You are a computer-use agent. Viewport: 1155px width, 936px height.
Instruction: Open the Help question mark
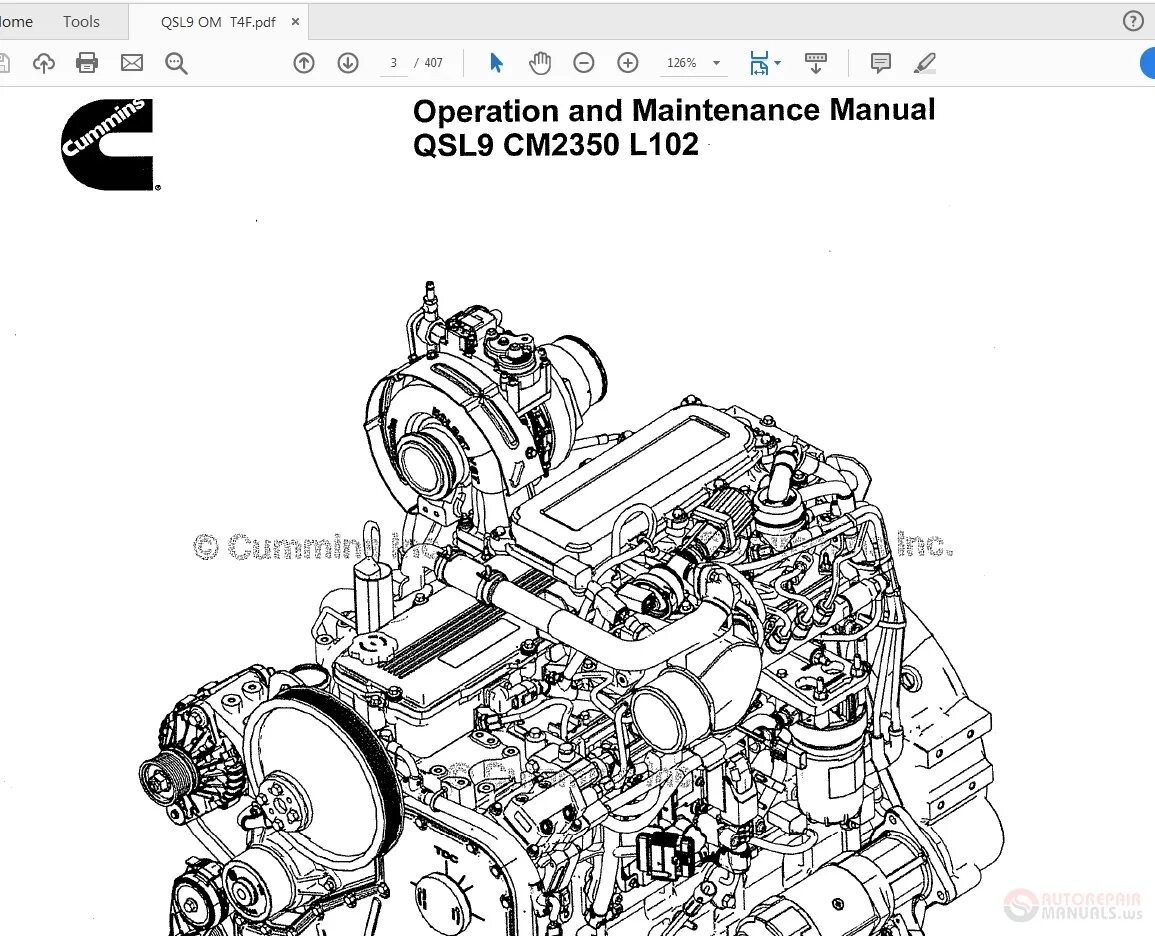point(1133,21)
